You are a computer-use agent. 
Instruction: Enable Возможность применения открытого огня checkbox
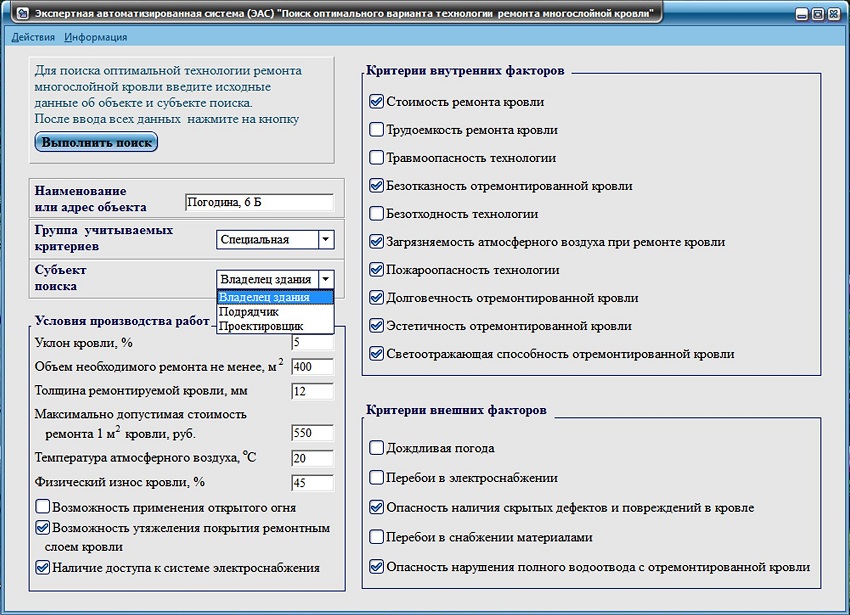42,507
